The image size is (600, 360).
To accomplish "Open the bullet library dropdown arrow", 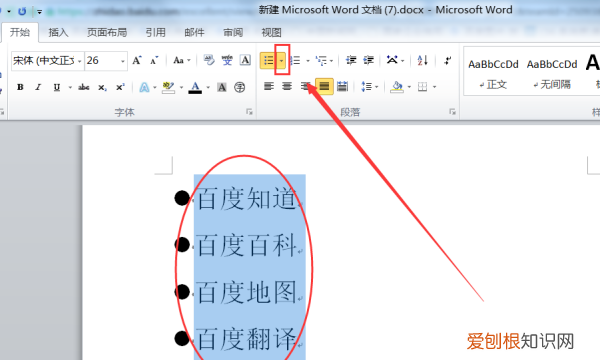I will pyautogui.click(x=282, y=60).
